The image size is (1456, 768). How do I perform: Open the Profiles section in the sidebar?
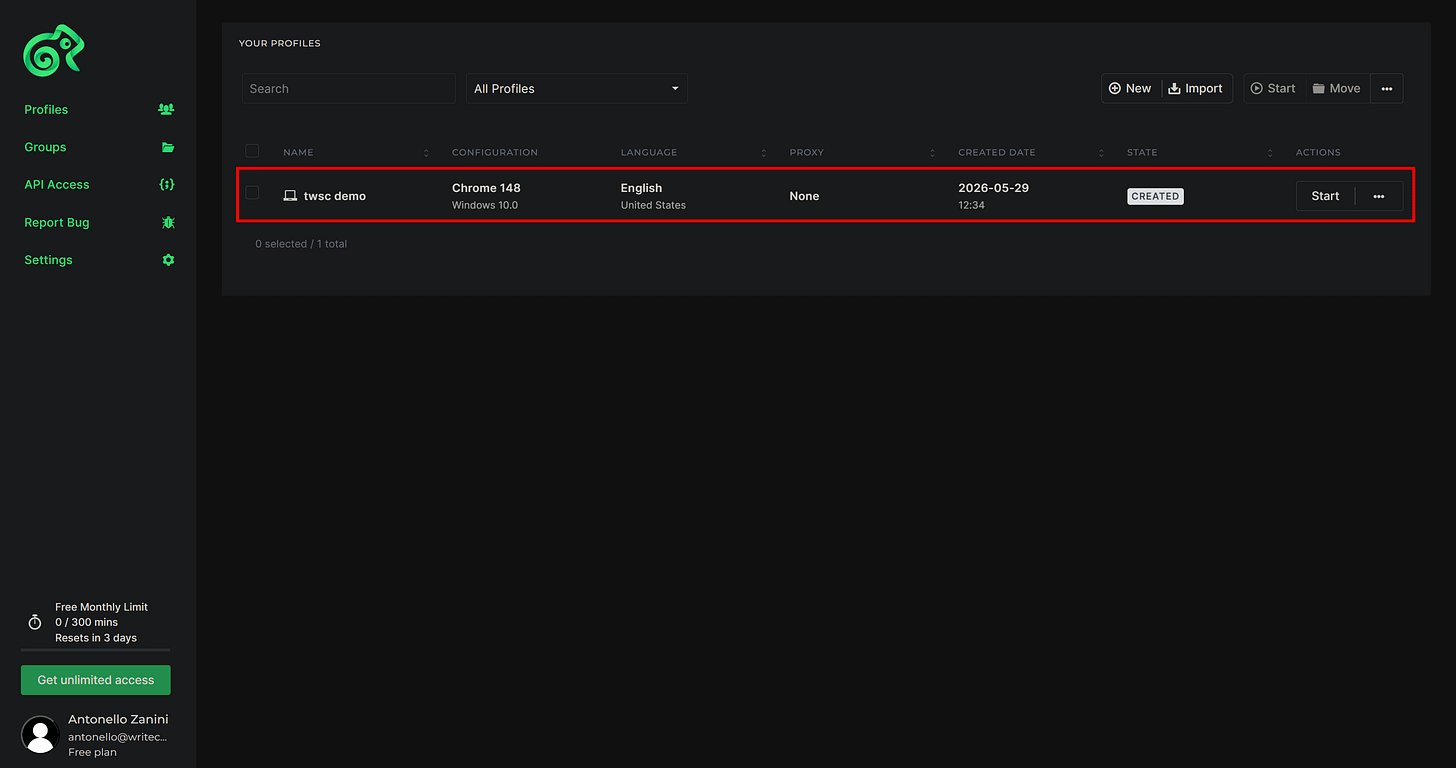tap(46, 110)
